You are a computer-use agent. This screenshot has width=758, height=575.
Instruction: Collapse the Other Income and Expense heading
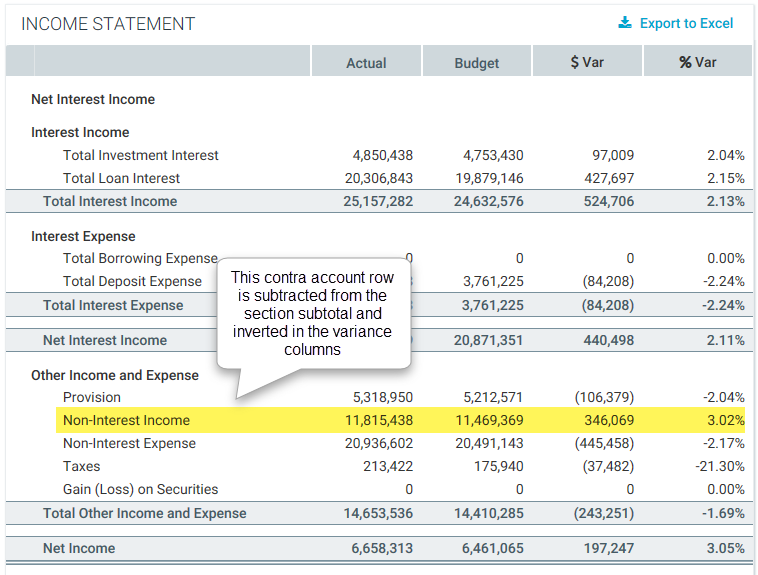point(115,375)
